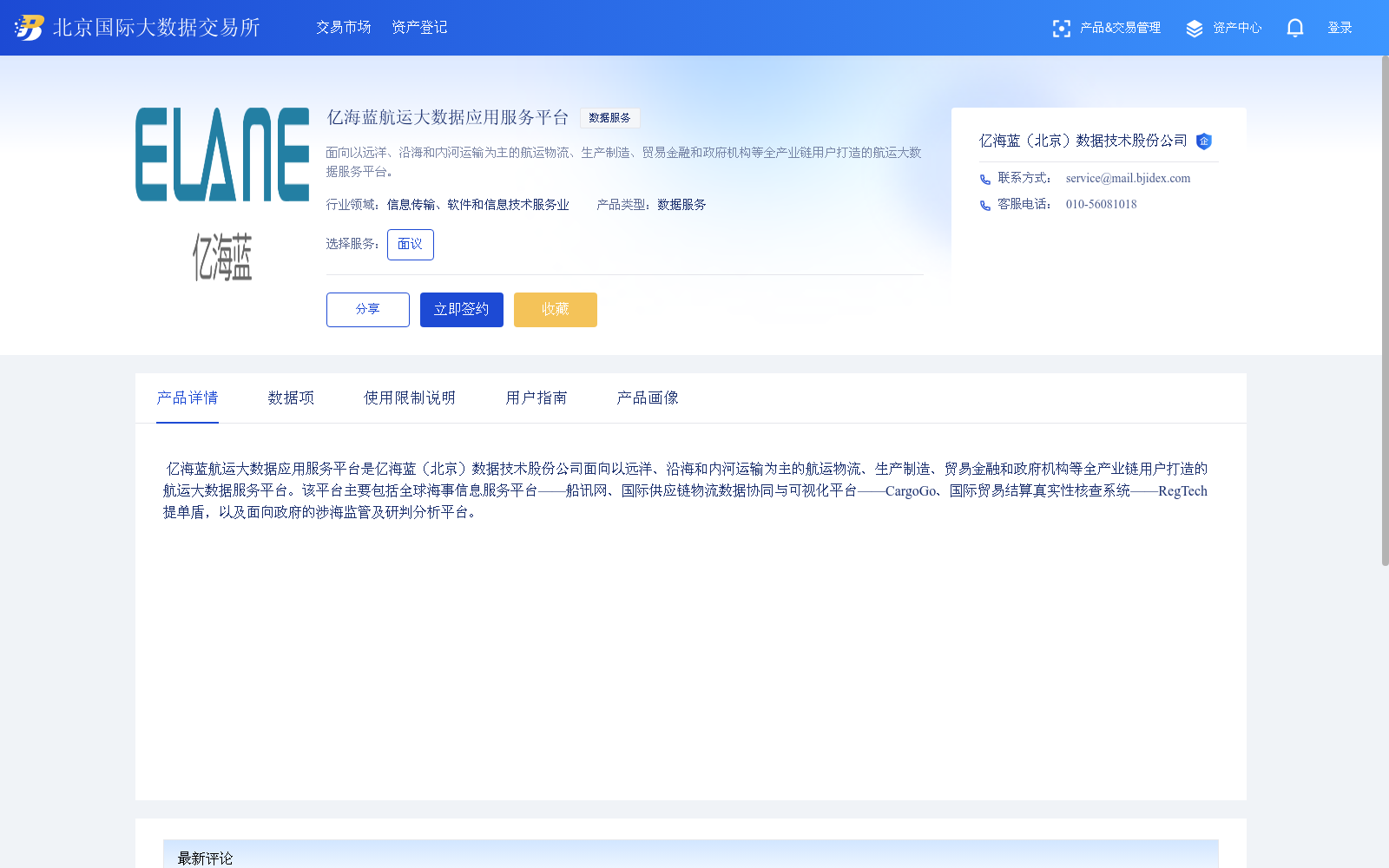
Task: Click the ELANE 亿海蓝 product logo
Action: pos(222,194)
